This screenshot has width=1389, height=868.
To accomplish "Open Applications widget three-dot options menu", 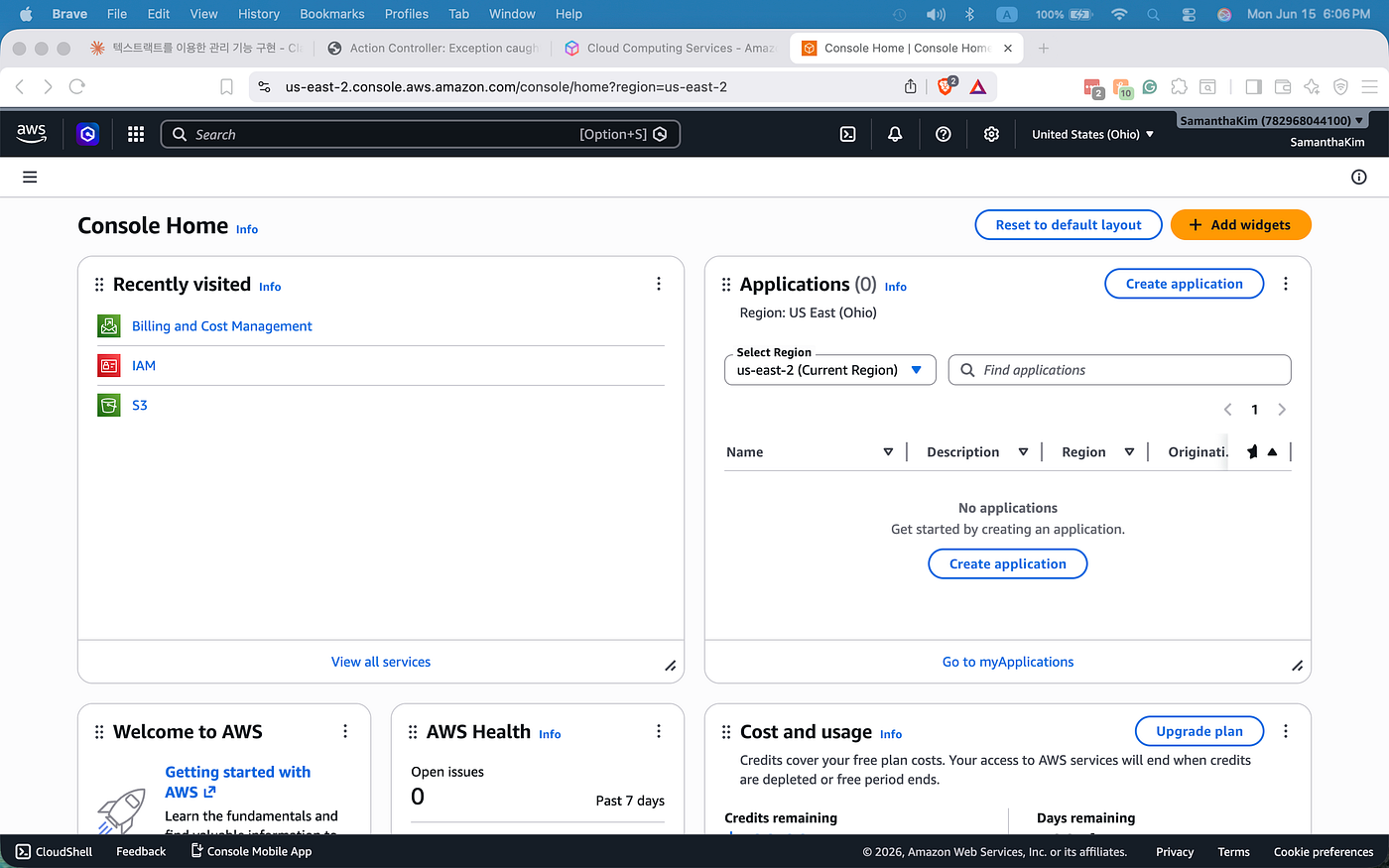I will [1286, 284].
